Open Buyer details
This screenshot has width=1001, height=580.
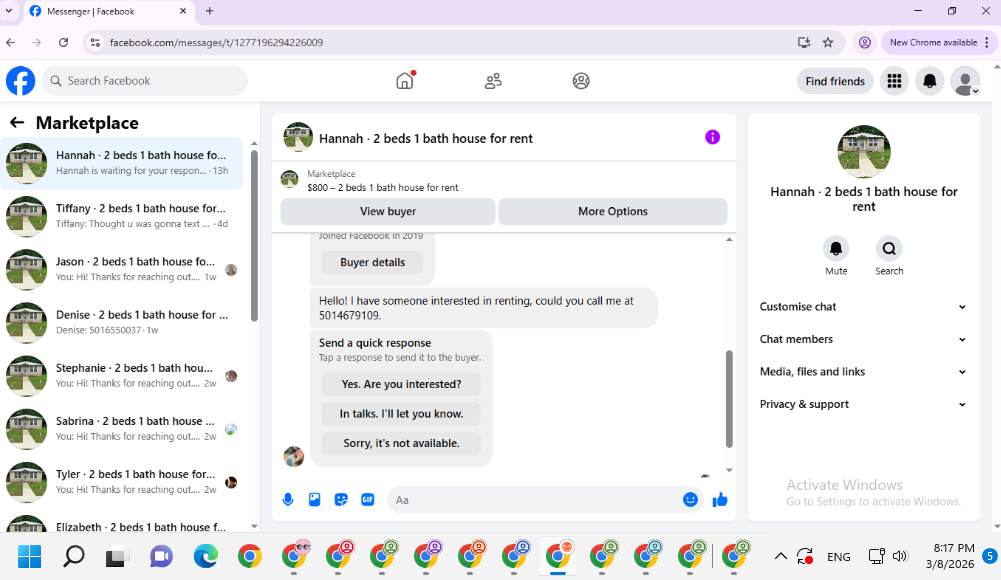pyautogui.click(x=372, y=262)
